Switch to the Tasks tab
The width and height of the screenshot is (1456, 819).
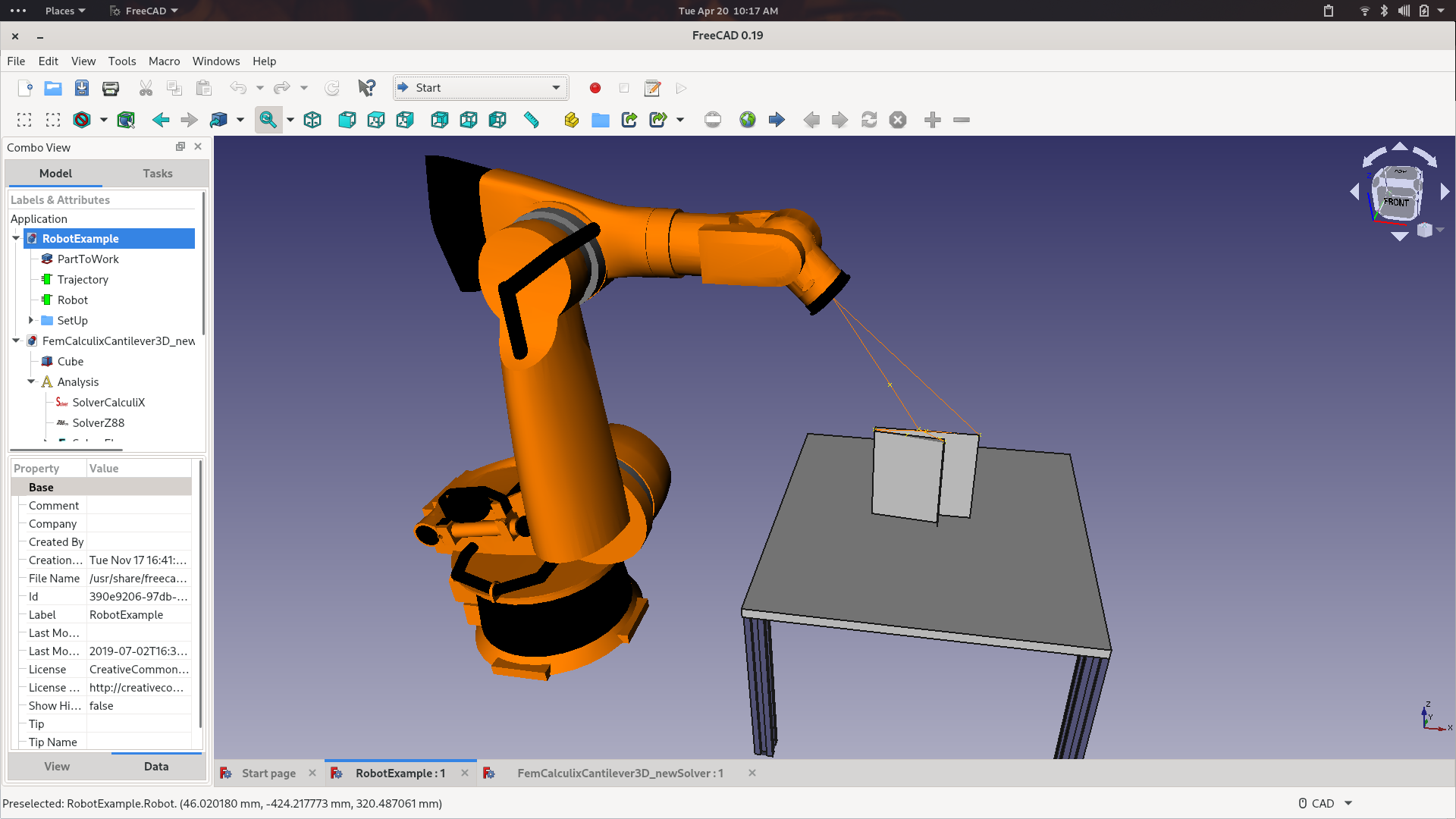(x=158, y=174)
